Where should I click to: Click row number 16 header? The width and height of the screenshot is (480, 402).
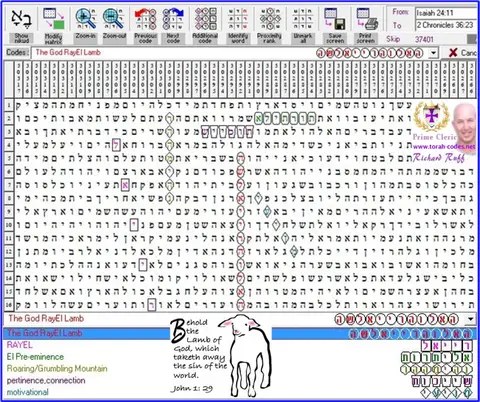[x=9, y=304]
